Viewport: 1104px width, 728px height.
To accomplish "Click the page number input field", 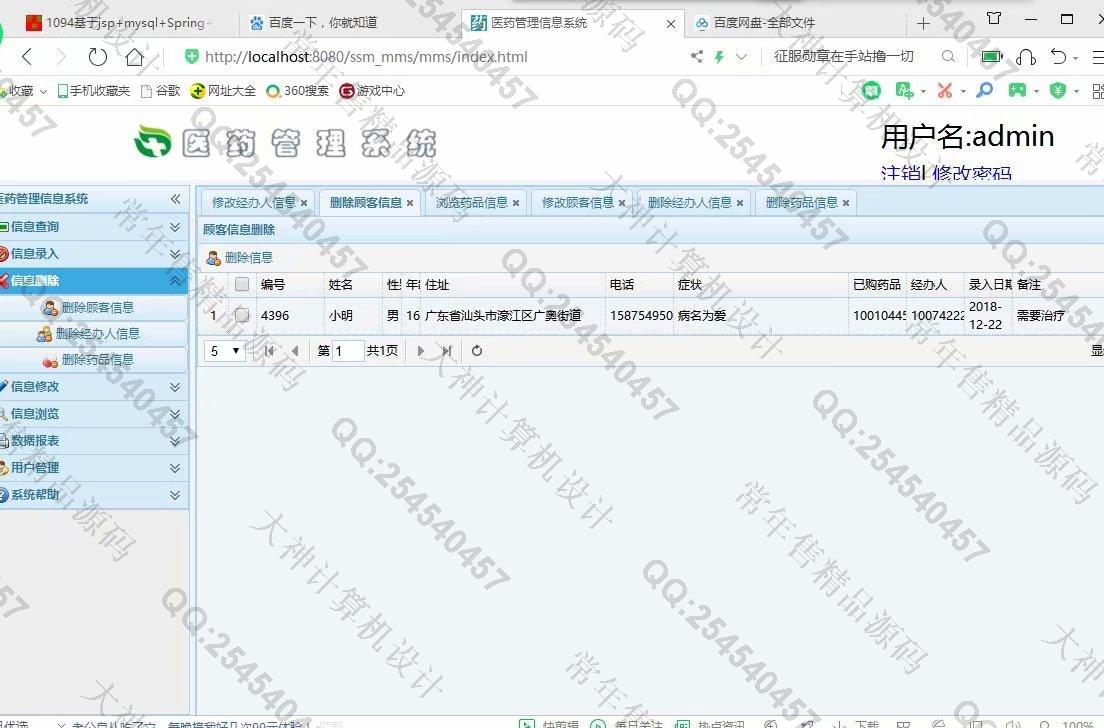I will click(347, 351).
